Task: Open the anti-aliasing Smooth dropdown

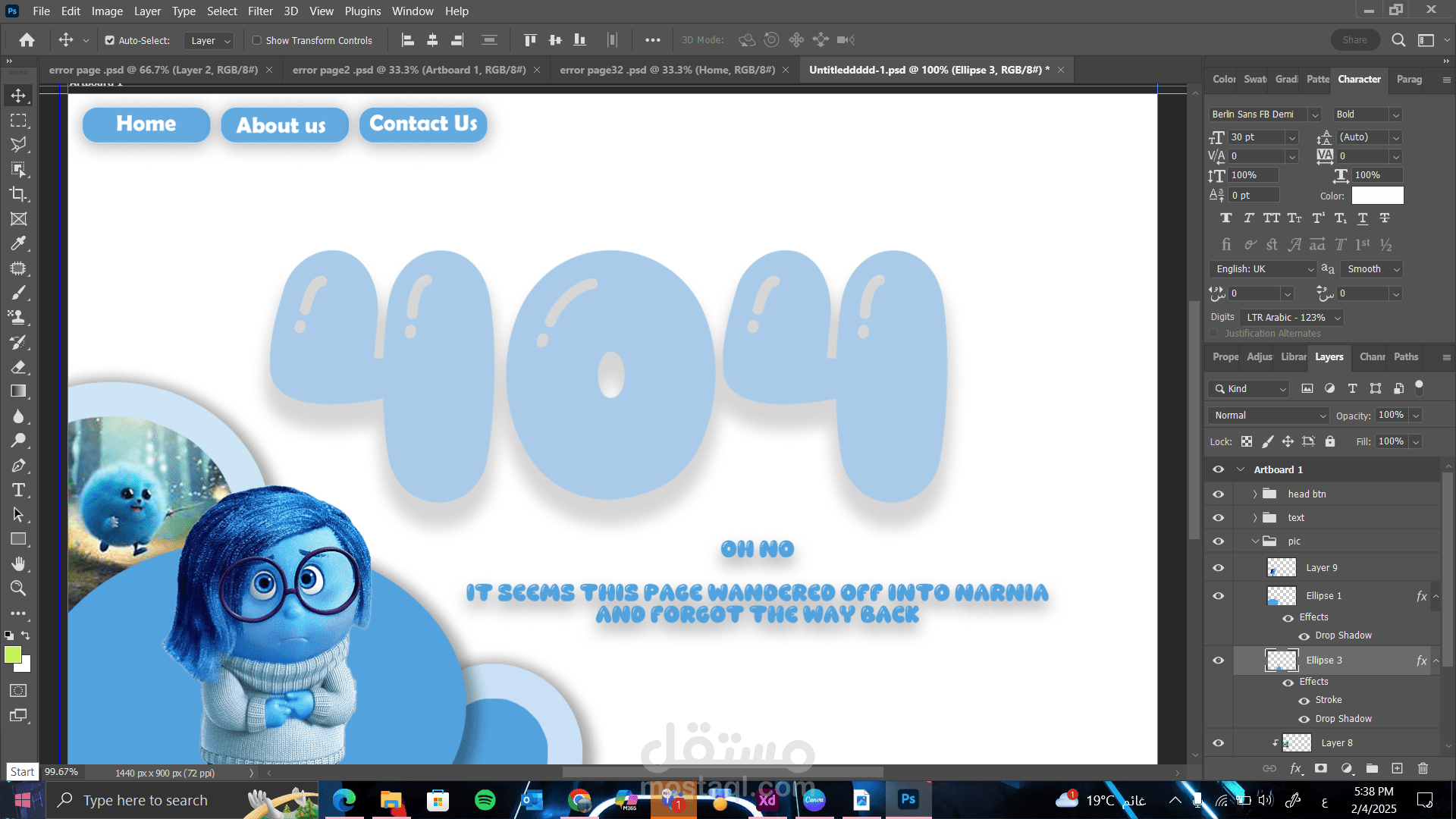Action: pos(1372,269)
